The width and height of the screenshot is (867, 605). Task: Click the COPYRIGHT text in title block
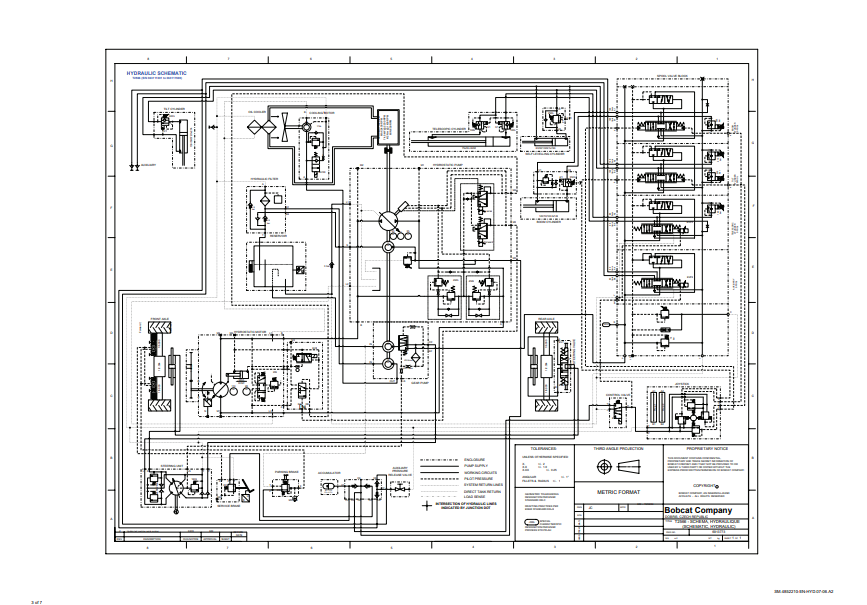click(x=704, y=486)
